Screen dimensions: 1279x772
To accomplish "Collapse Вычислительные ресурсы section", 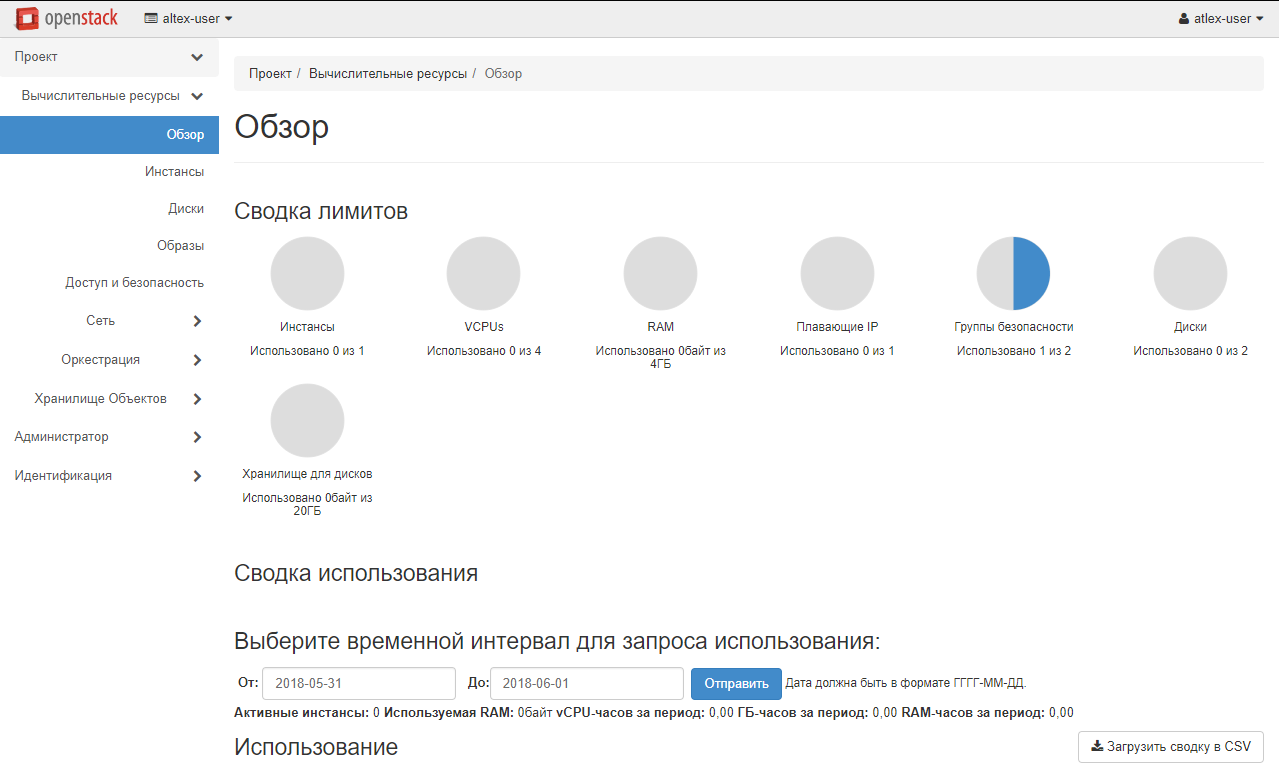I will [197, 96].
